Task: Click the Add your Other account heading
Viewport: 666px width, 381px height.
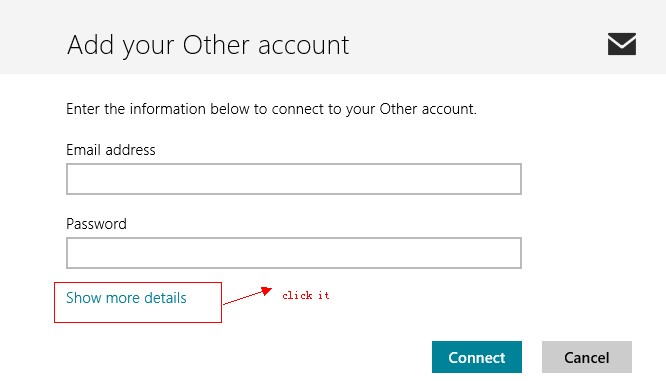Action: [x=208, y=45]
